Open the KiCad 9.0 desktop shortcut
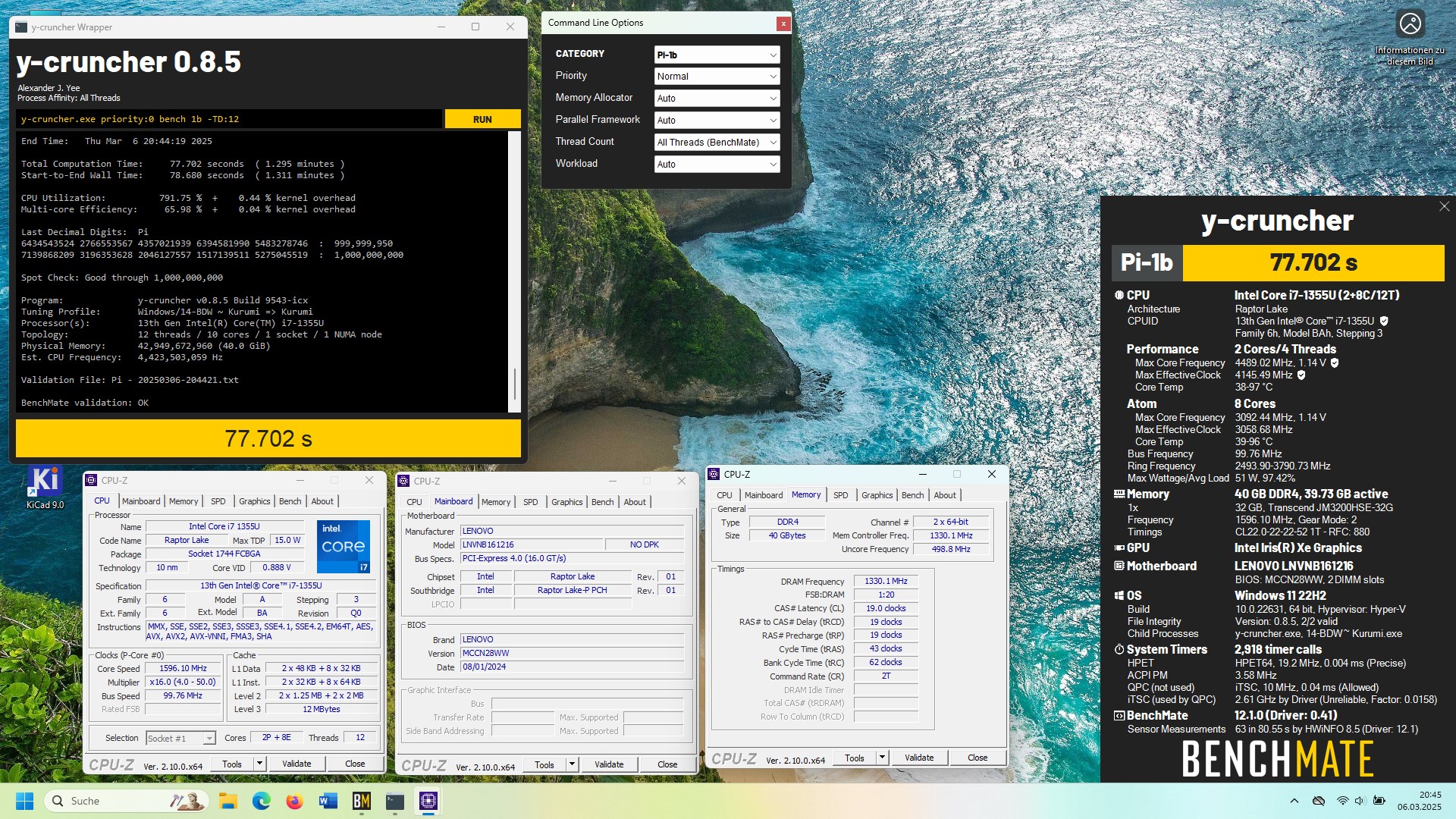This screenshot has height=819, width=1456. coord(45,487)
